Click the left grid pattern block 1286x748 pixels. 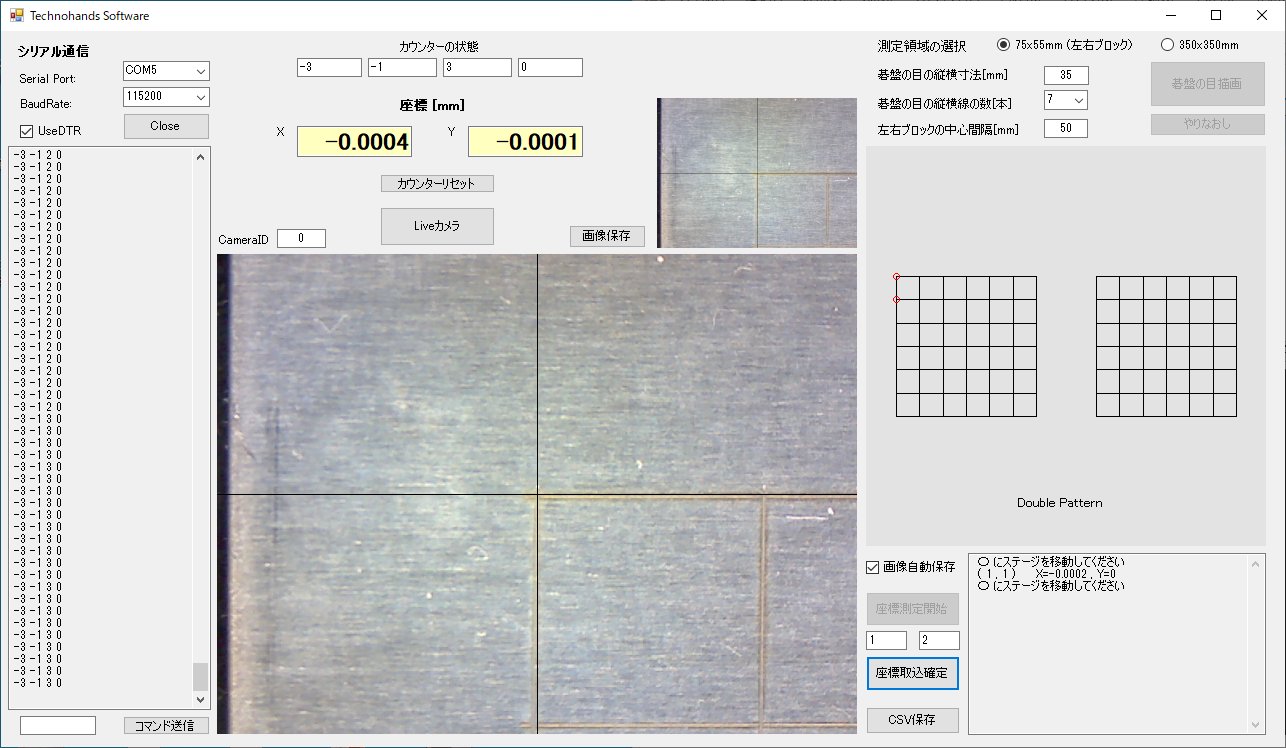coord(966,346)
